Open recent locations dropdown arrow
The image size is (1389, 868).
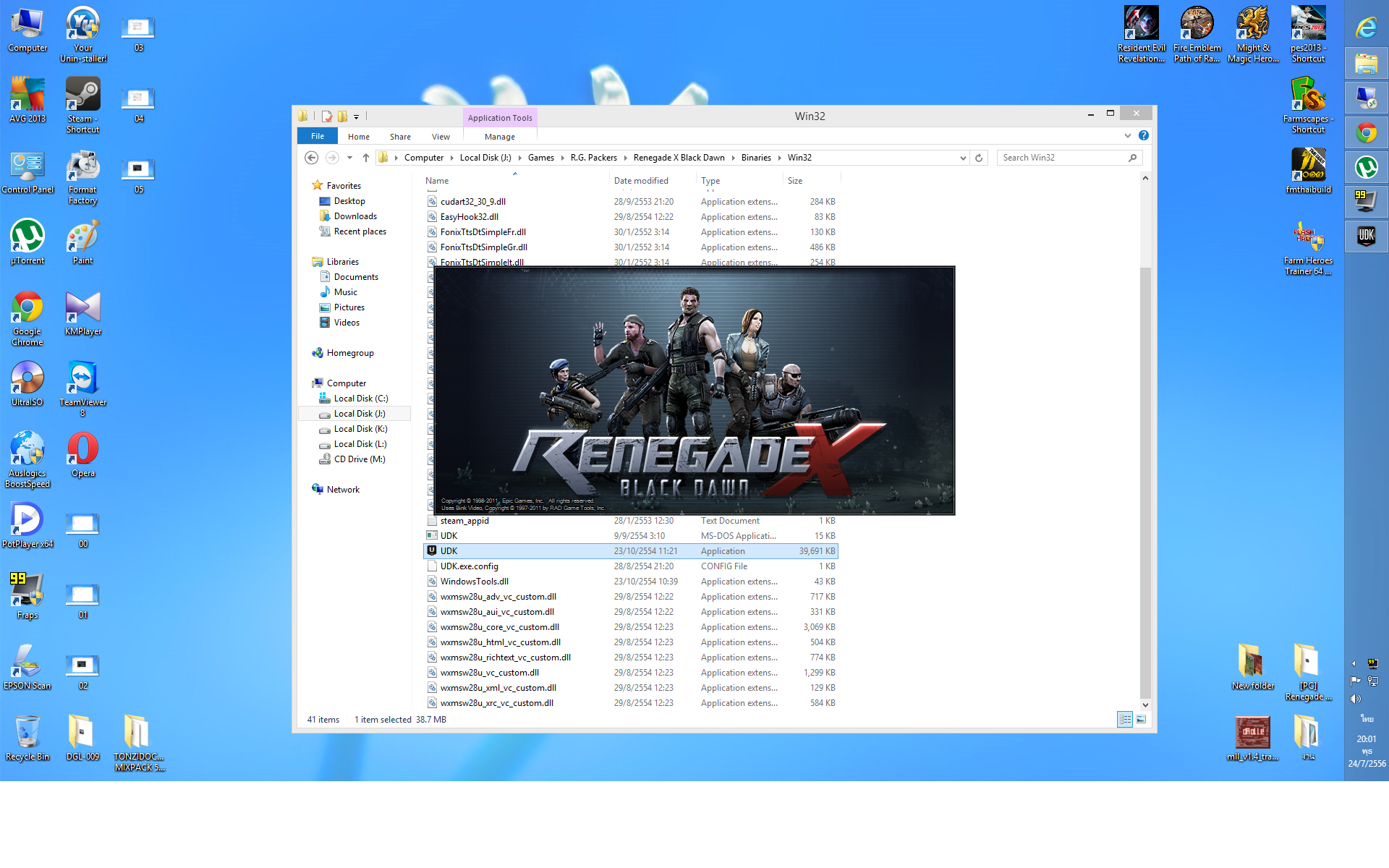[349, 158]
